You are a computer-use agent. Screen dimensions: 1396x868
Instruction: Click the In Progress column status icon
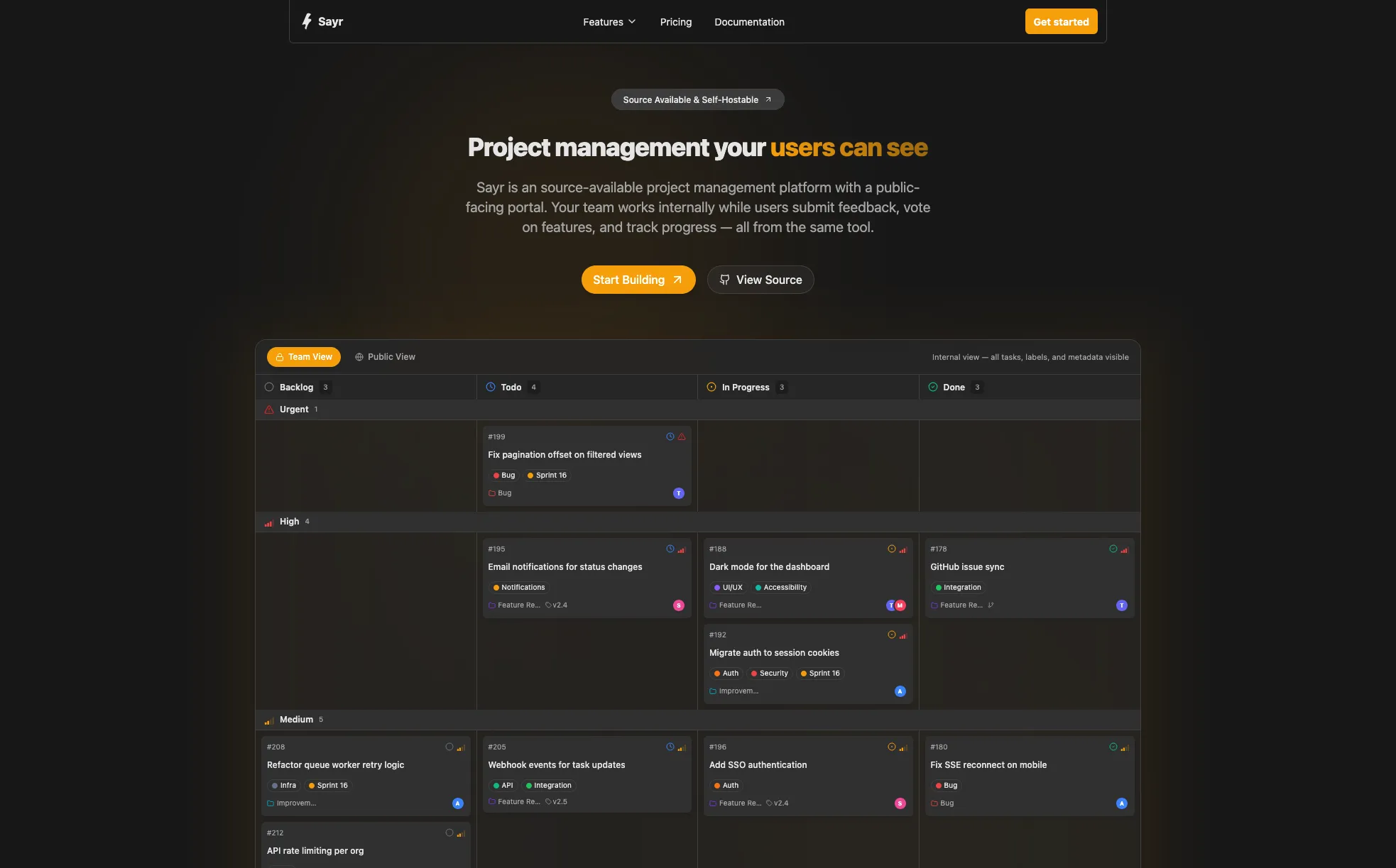click(x=711, y=387)
